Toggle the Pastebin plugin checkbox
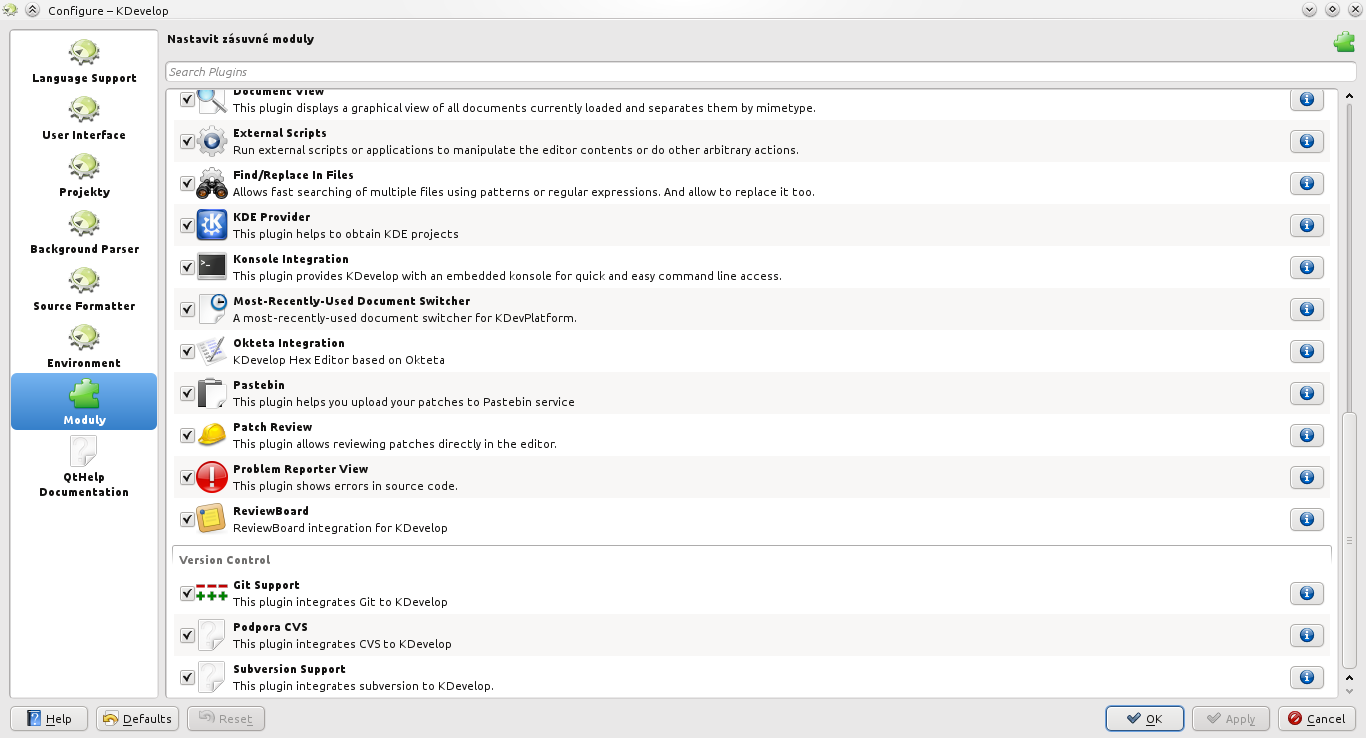Image resolution: width=1366 pixels, height=738 pixels. (x=187, y=393)
